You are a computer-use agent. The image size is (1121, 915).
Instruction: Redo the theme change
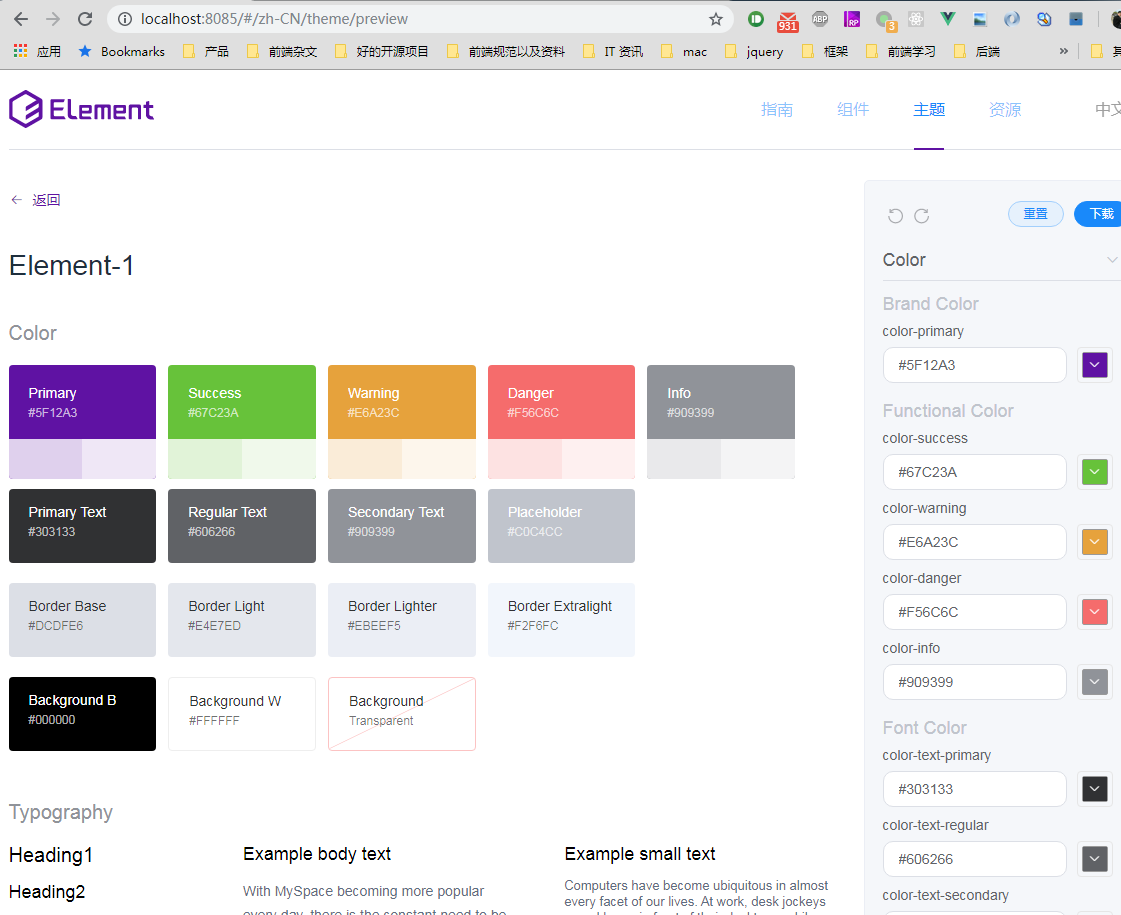tap(922, 216)
